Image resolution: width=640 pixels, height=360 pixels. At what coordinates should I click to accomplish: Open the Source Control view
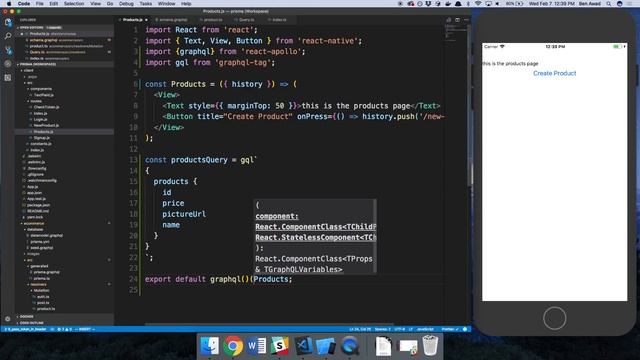(x=8, y=50)
